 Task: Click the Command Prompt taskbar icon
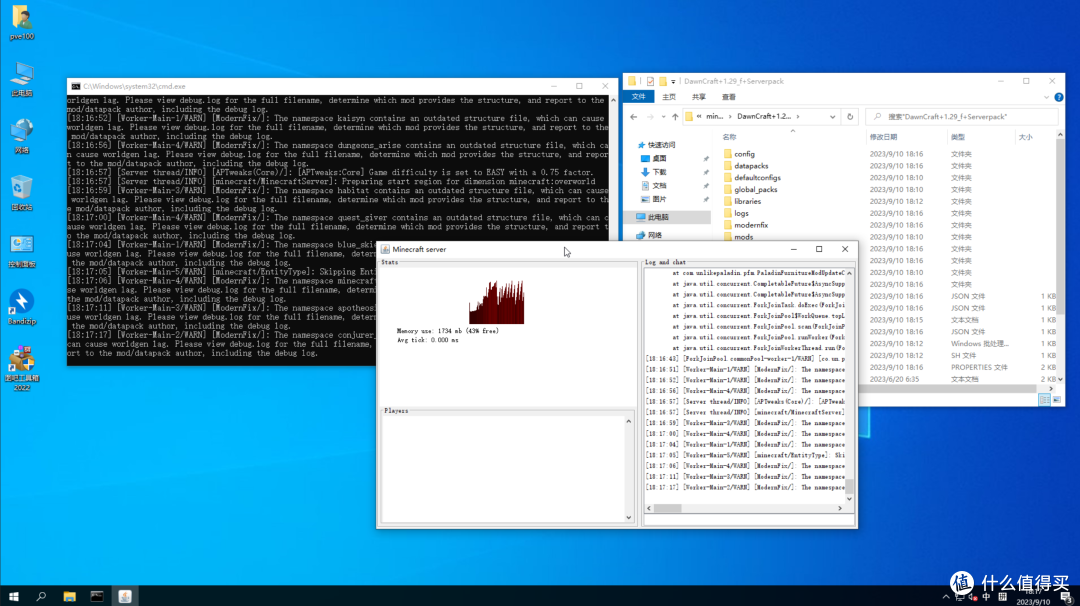pyautogui.click(x=96, y=596)
